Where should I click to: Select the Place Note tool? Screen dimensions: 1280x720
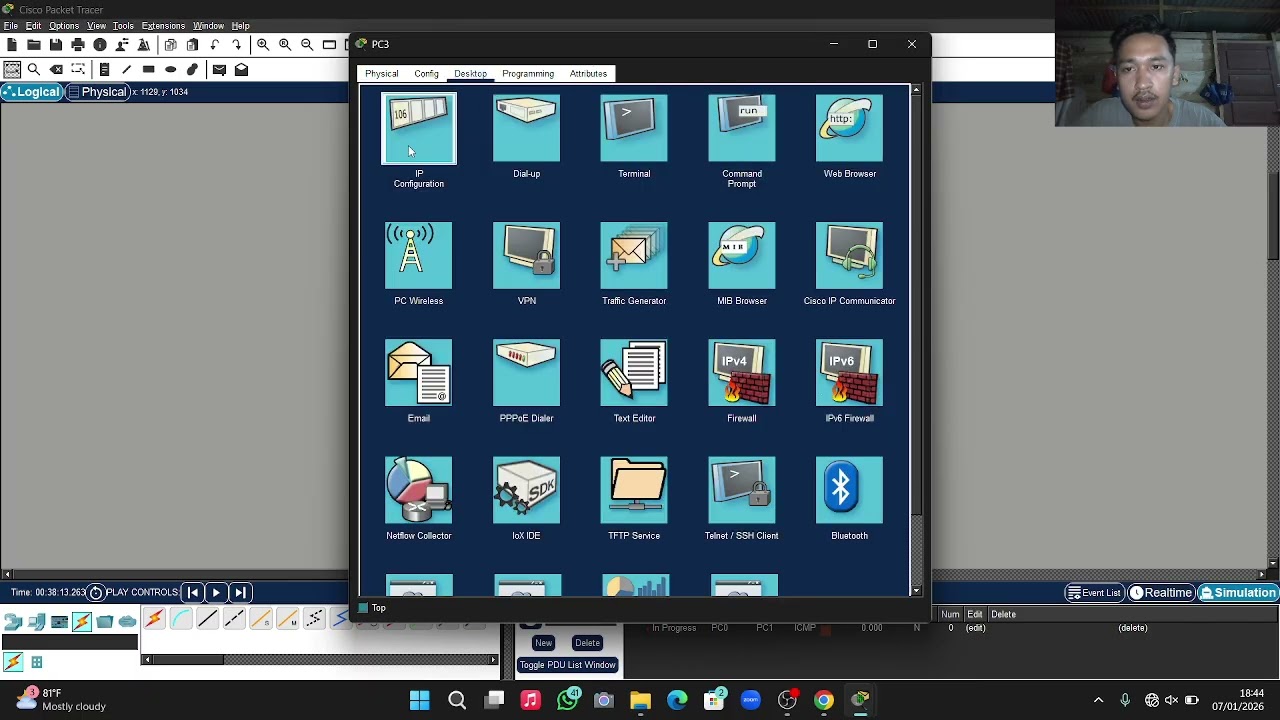point(104,70)
